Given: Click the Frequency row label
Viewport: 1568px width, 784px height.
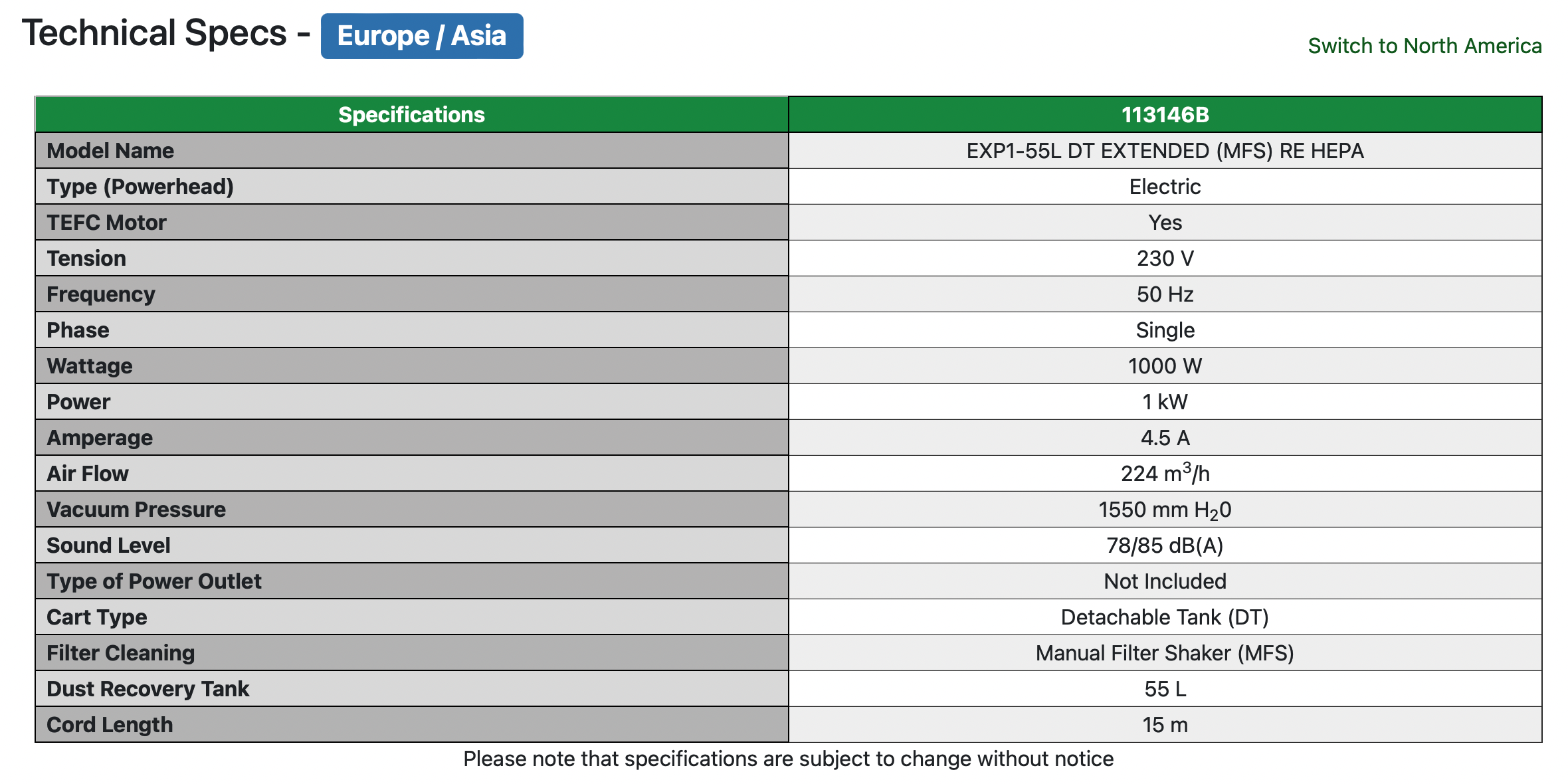Looking at the screenshot, I should (x=101, y=294).
